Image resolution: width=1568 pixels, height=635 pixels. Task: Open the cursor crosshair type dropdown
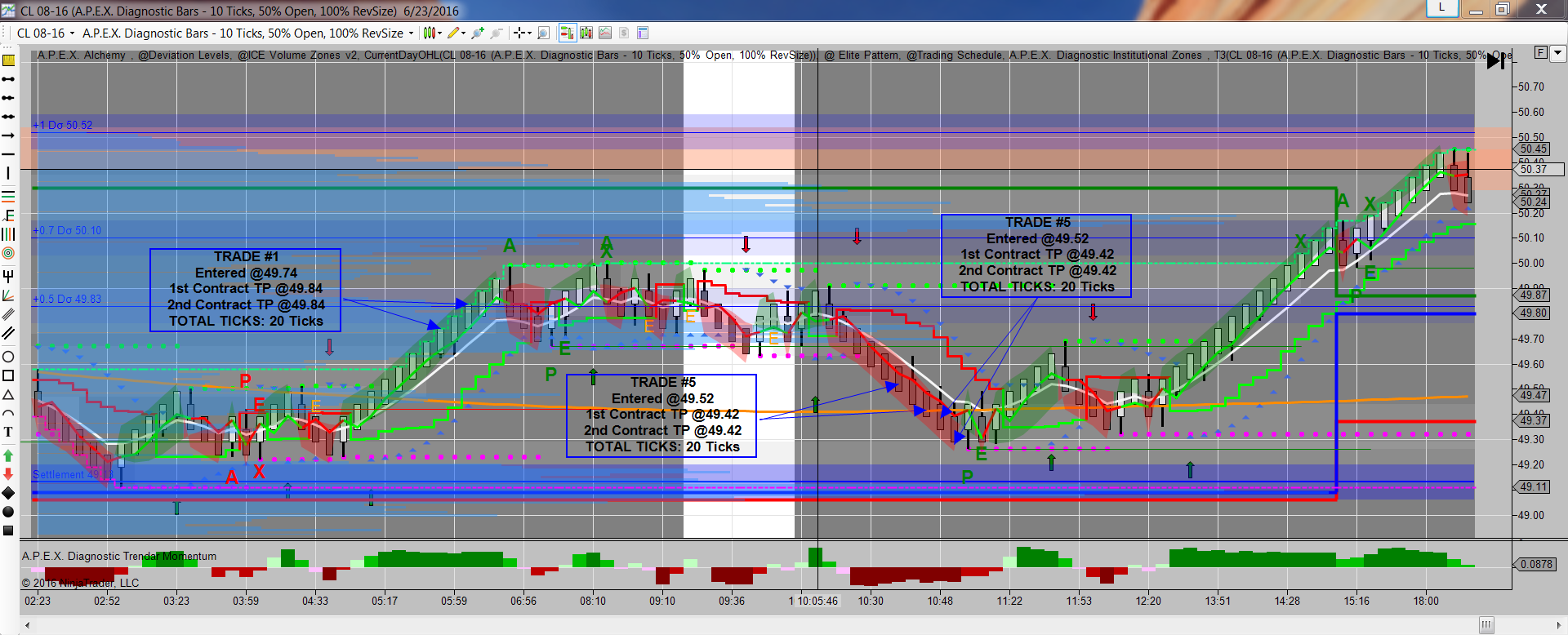click(x=522, y=33)
